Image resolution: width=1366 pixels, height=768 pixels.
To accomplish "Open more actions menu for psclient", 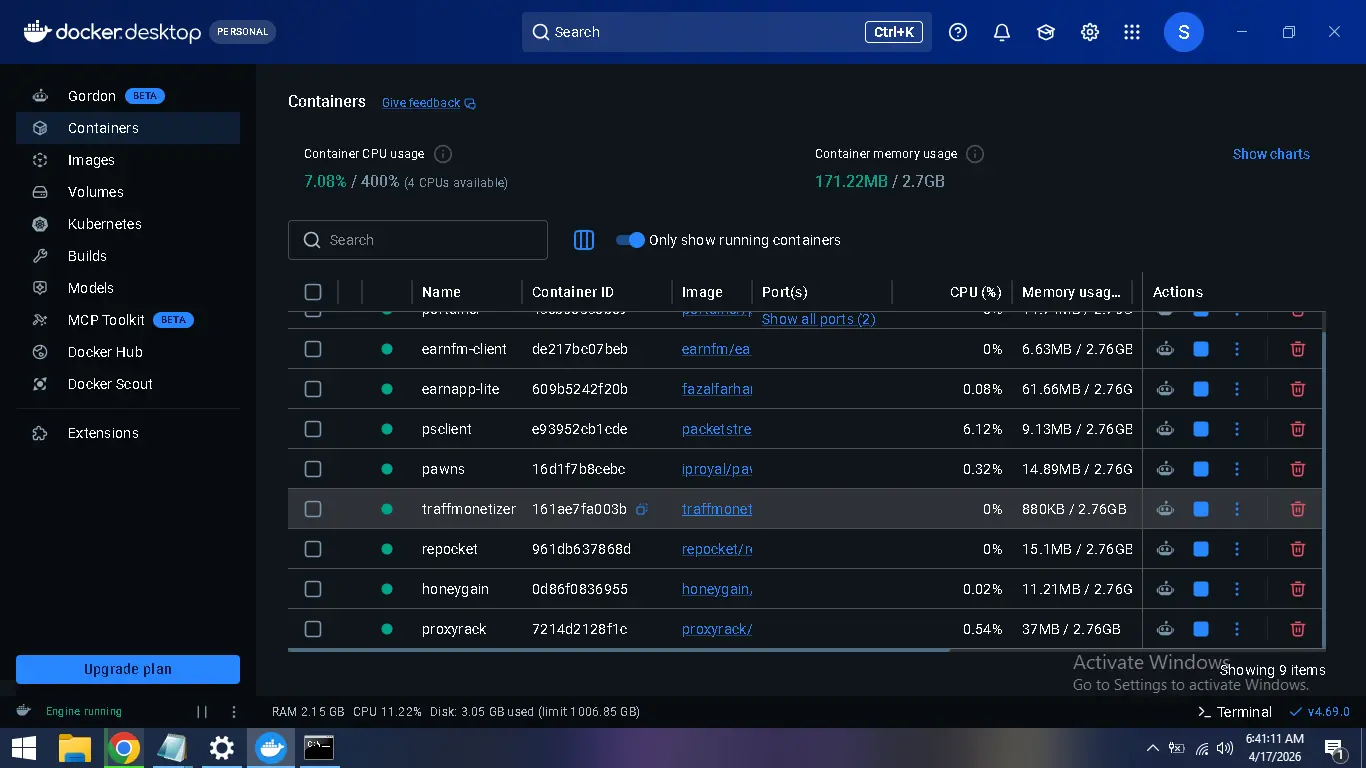I will tap(1237, 429).
